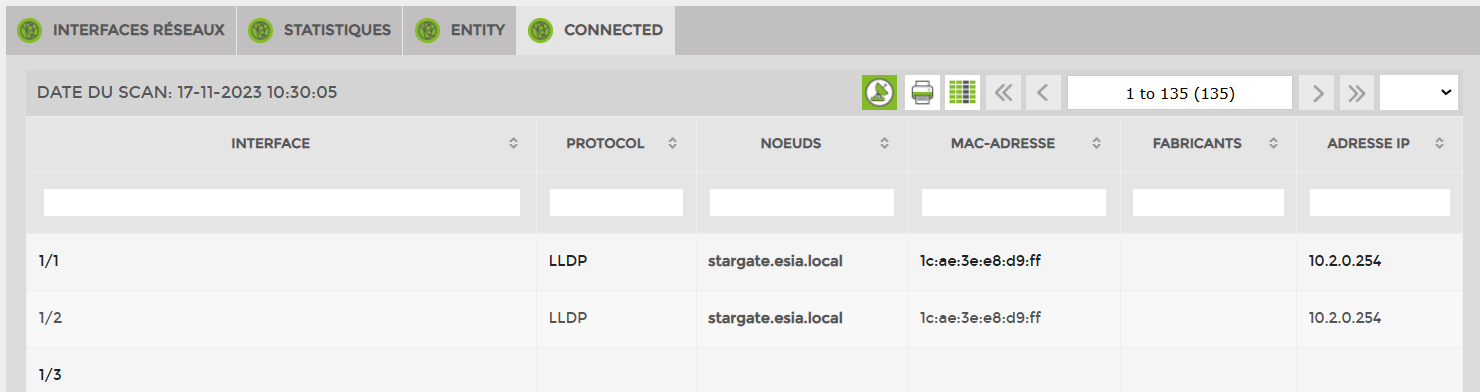Click the green scan refresh icon
Screen dimensions: 1480x392
(x=879, y=93)
